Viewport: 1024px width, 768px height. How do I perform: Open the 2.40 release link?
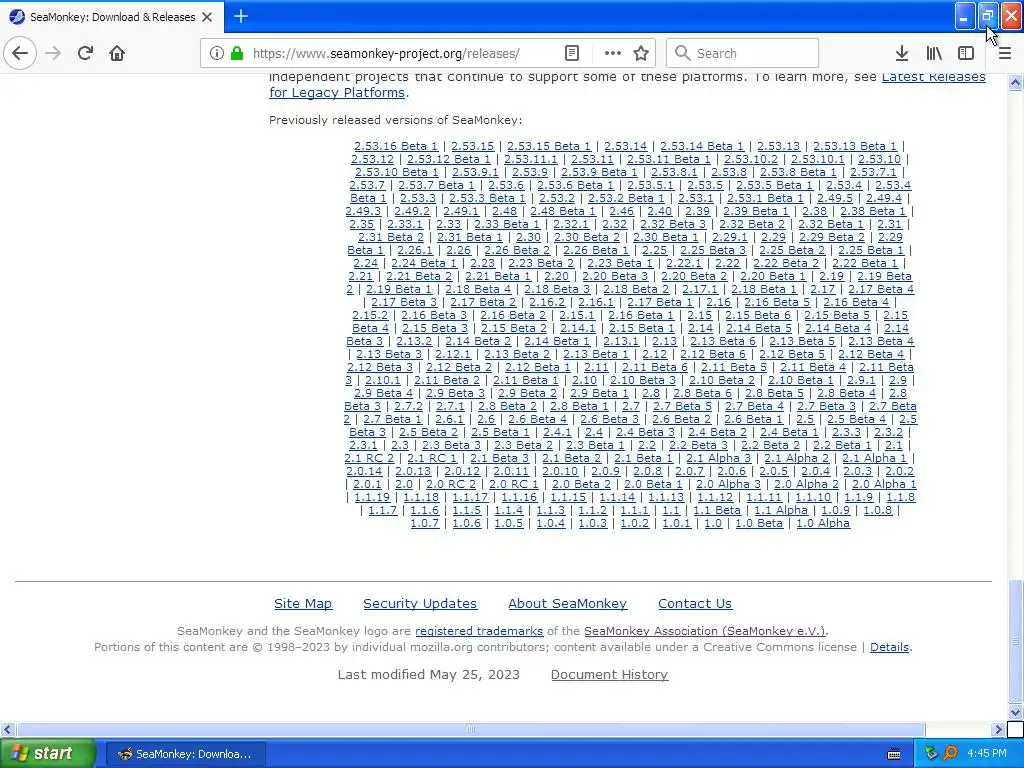(660, 211)
